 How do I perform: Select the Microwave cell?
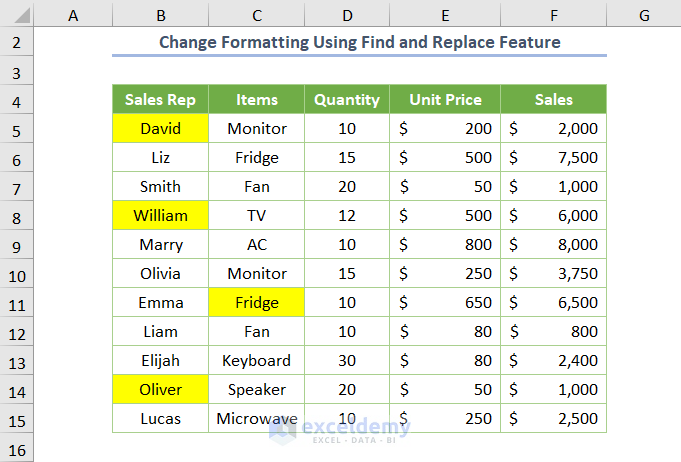[257, 419]
